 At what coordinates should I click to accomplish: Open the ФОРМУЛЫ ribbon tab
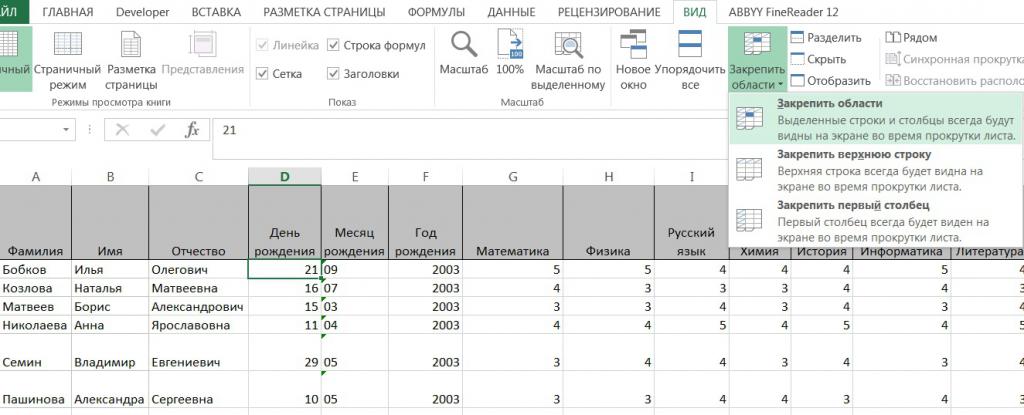coord(436,12)
